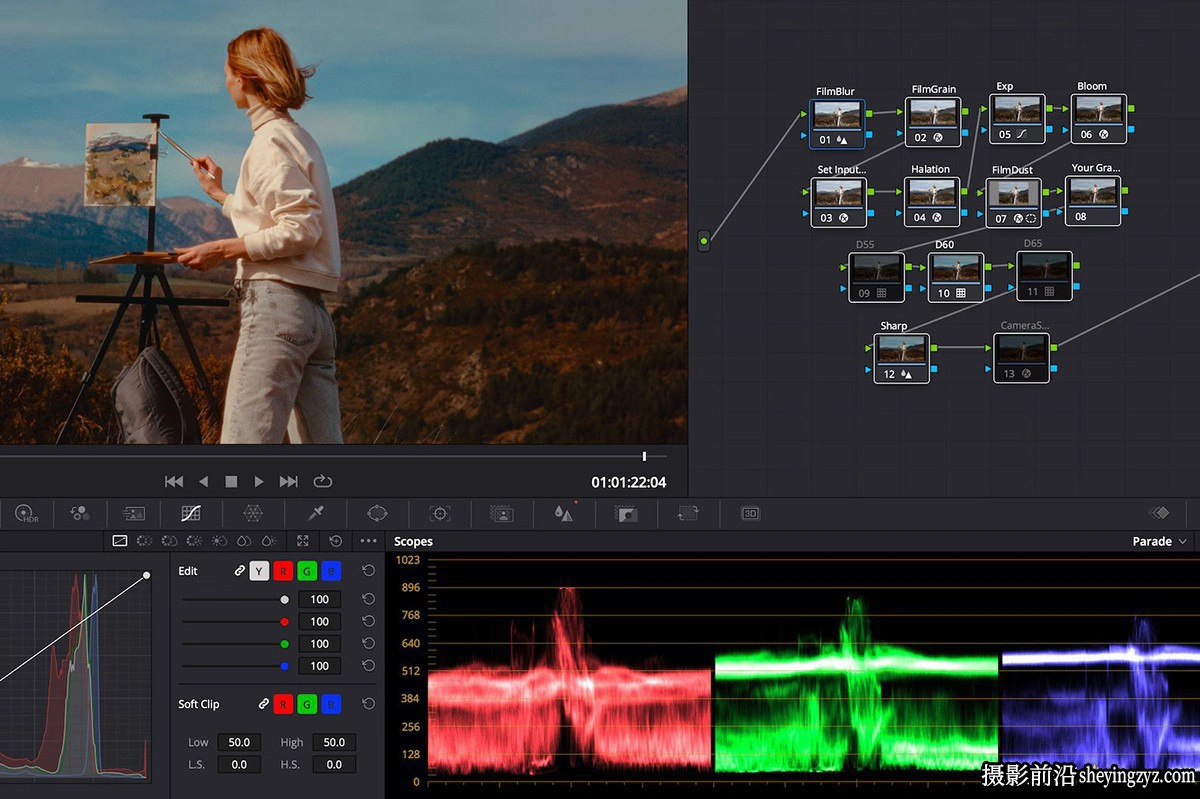Switch to Hue vs Hue curve
This screenshot has width=1200, height=799.
coord(145,541)
